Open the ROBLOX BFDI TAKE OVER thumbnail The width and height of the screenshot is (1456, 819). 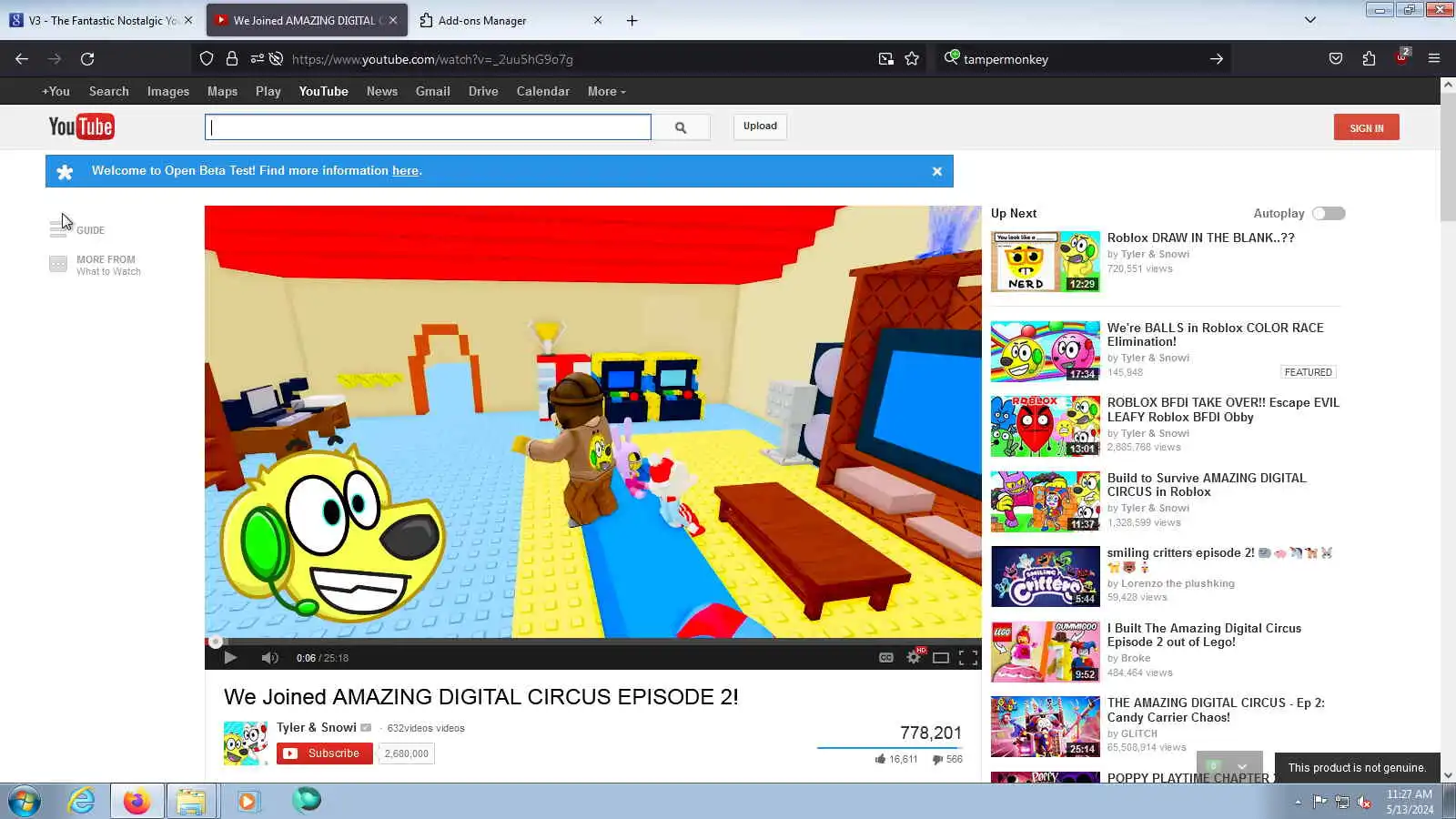1046,426
